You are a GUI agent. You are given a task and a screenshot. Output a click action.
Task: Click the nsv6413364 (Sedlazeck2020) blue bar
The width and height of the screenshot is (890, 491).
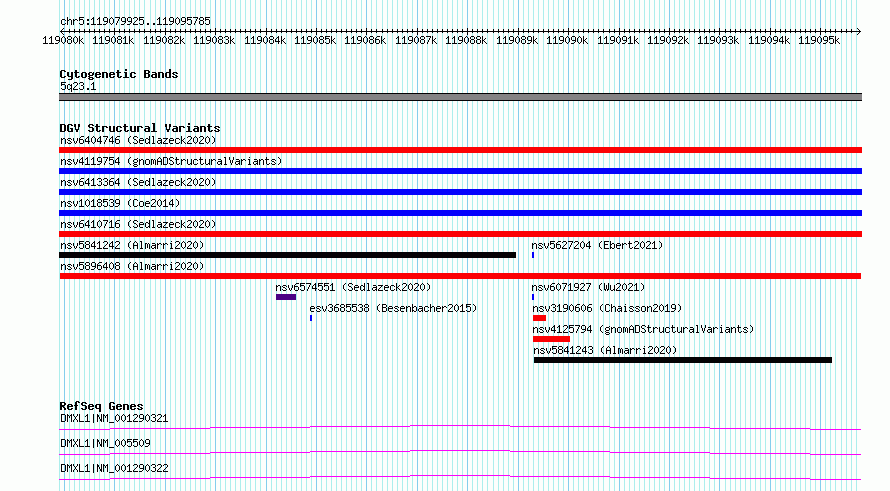point(460,192)
